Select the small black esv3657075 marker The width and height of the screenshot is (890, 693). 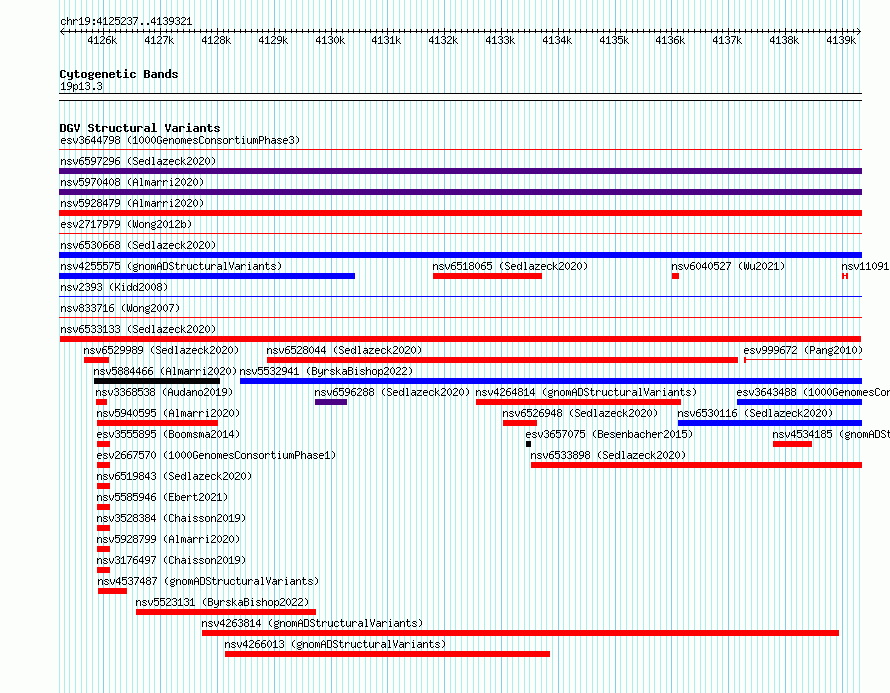click(x=528, y=444)
